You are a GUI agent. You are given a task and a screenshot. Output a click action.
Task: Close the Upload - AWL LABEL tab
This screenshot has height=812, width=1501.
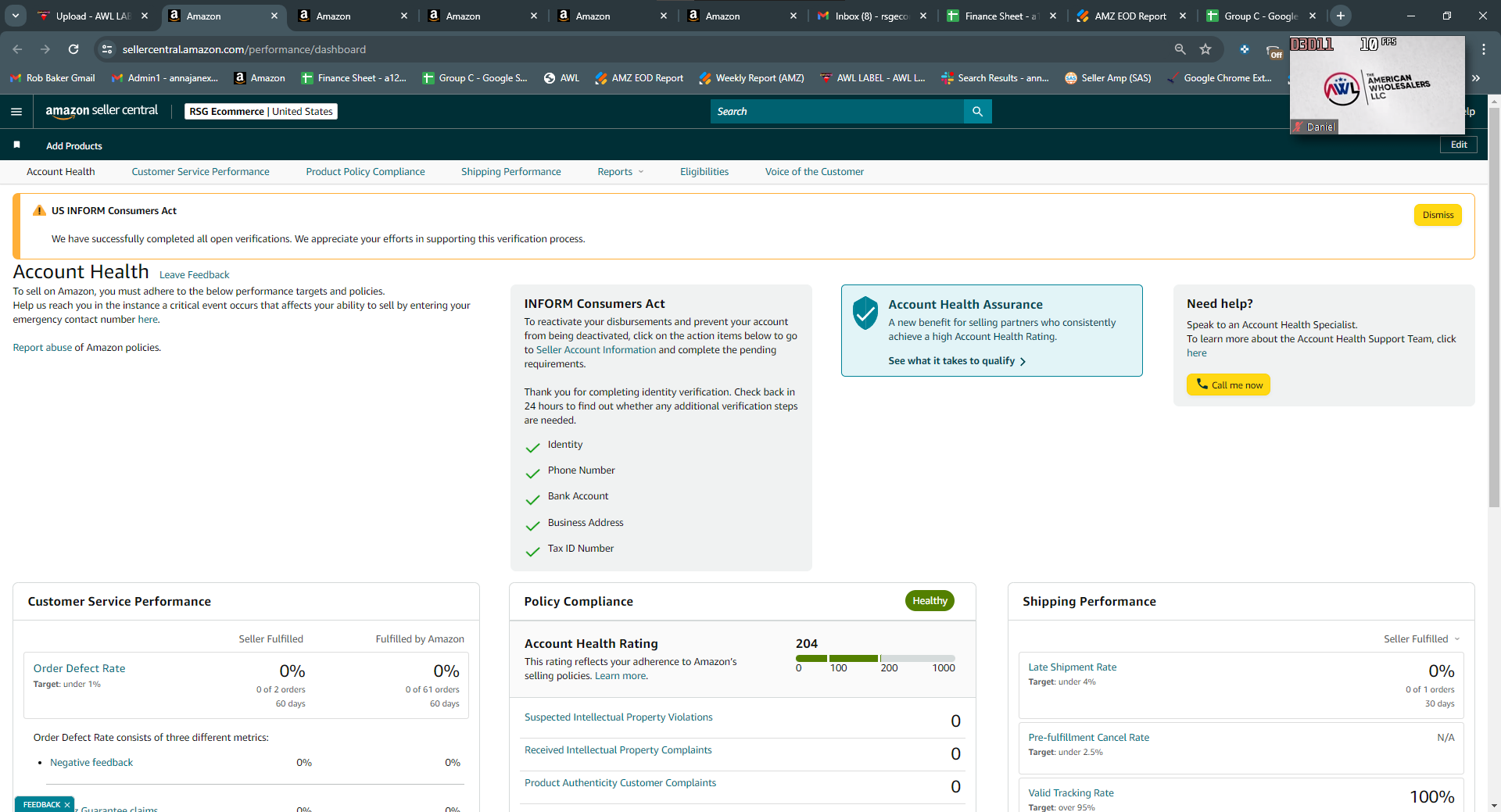point(145,16)
